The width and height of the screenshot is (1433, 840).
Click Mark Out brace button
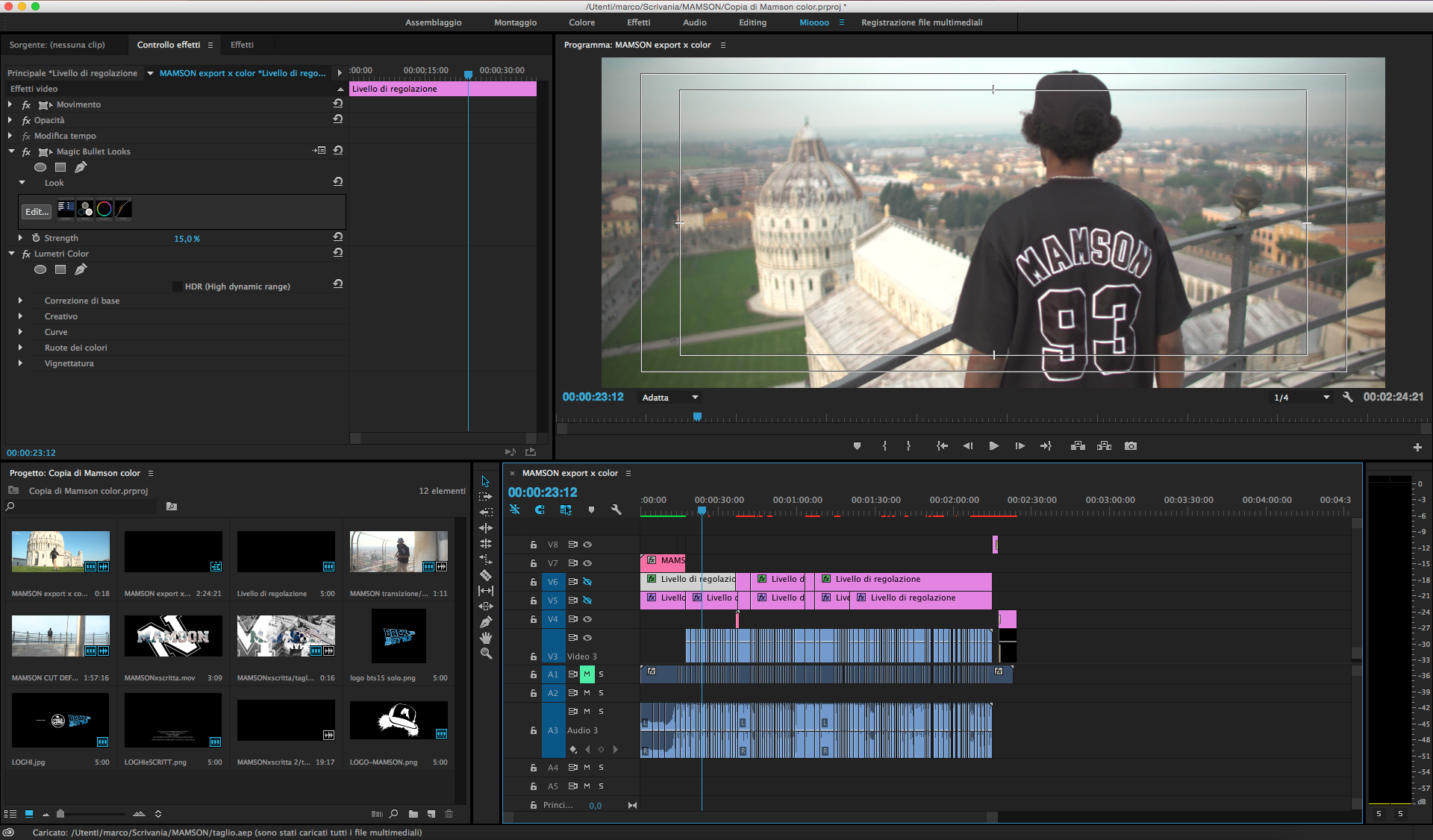(x=908, y=446)
